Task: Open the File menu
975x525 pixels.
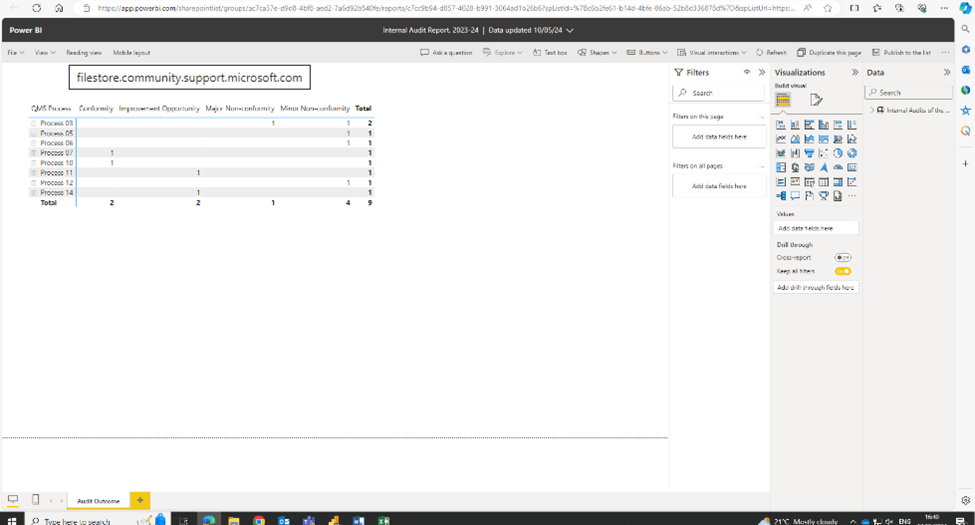Action: click(x=16, y=53)
